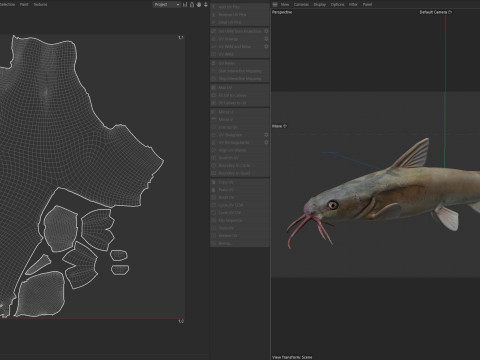Click the lock icon next to Project dropdown

pyautogui.click(x=192, y=4)
